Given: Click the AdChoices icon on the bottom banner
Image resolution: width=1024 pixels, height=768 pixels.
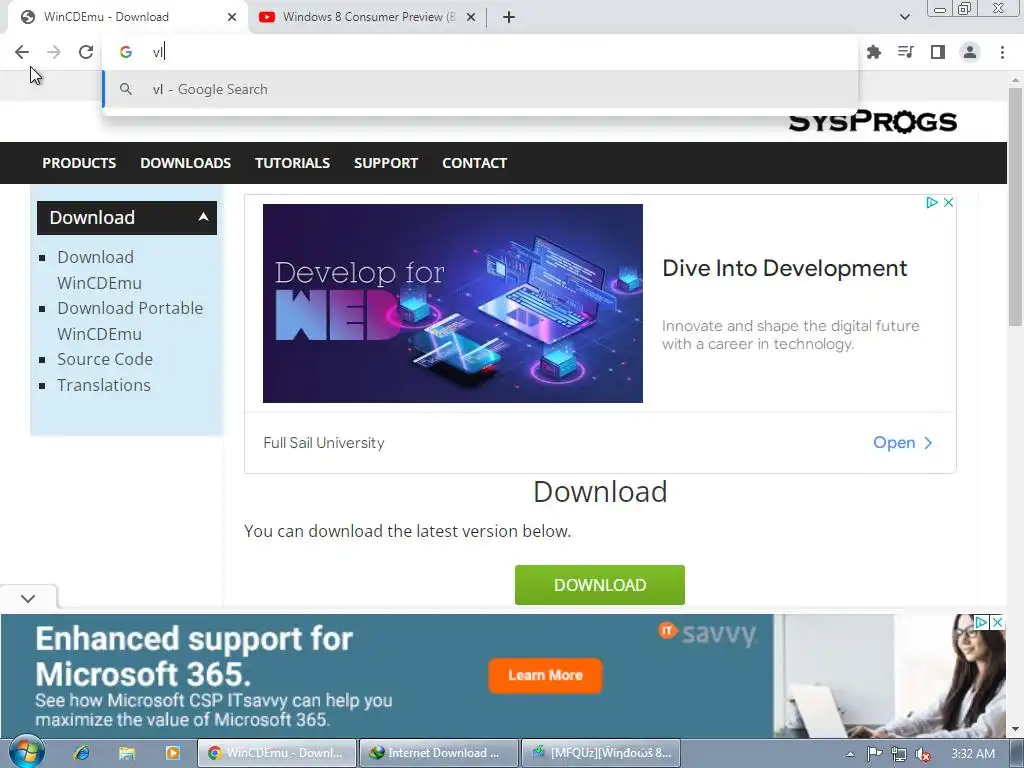Looking at the screenshot, I should pos(981,622).
